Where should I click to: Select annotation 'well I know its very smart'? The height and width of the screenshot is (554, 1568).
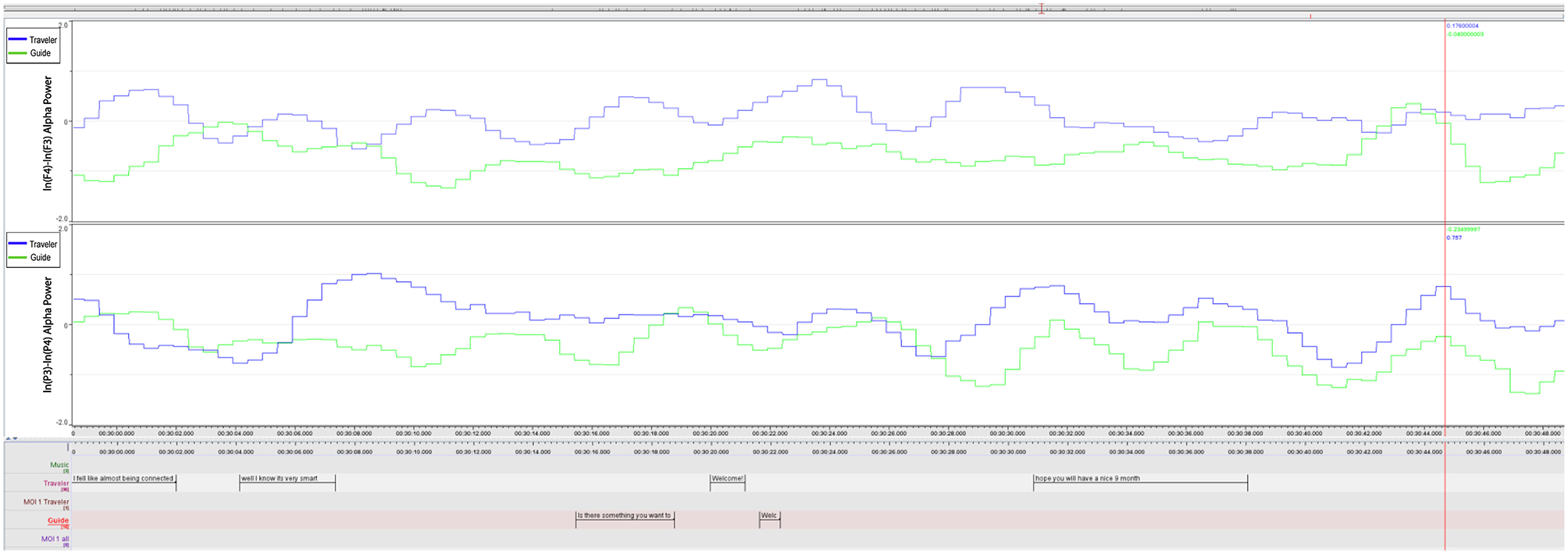tap(287, 479)
